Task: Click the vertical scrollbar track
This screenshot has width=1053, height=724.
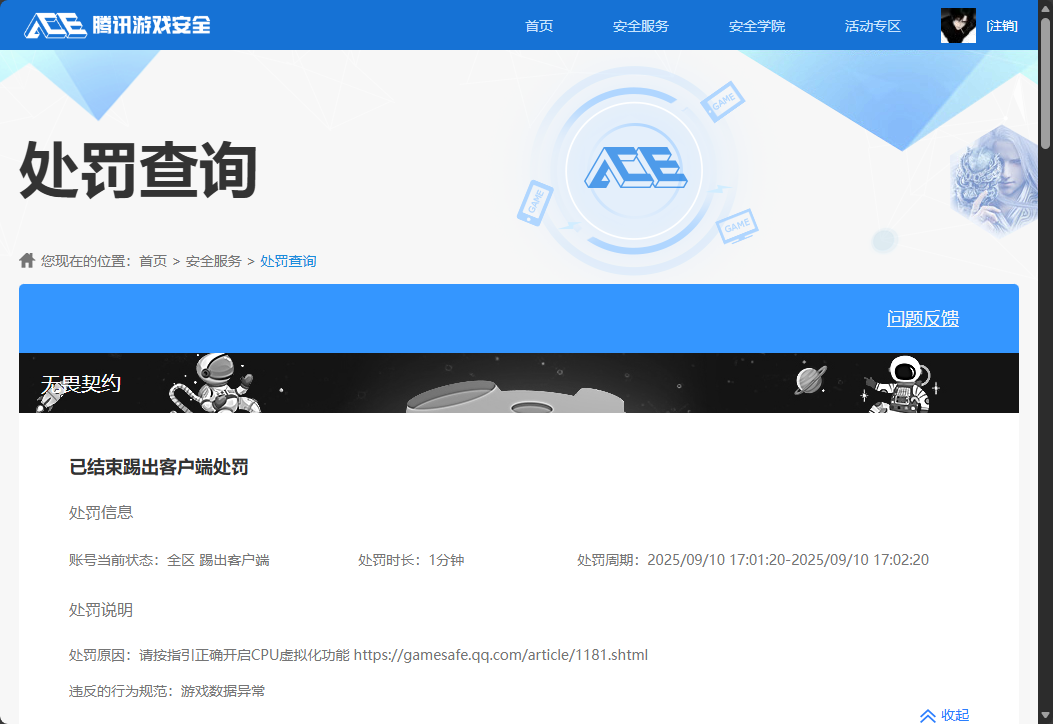Action: tap(1045, 400)
